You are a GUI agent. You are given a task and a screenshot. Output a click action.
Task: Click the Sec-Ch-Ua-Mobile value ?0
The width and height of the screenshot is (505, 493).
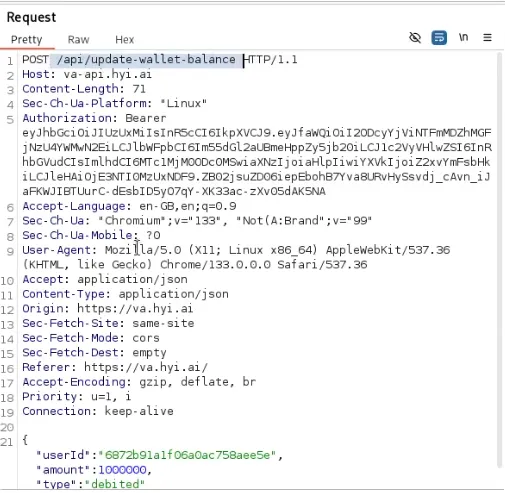coord(153,235)
